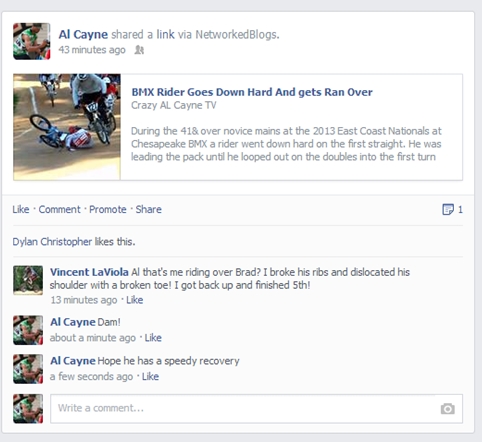
Task: Share the BMX post
Action: pyautogui.click(x=148, y=209)
